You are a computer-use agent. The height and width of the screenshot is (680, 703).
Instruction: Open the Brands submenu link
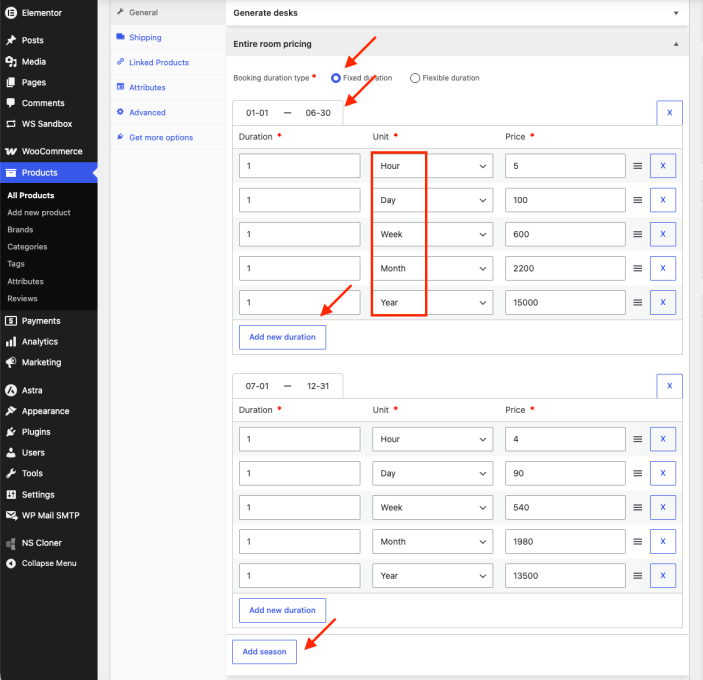(20, 230)
